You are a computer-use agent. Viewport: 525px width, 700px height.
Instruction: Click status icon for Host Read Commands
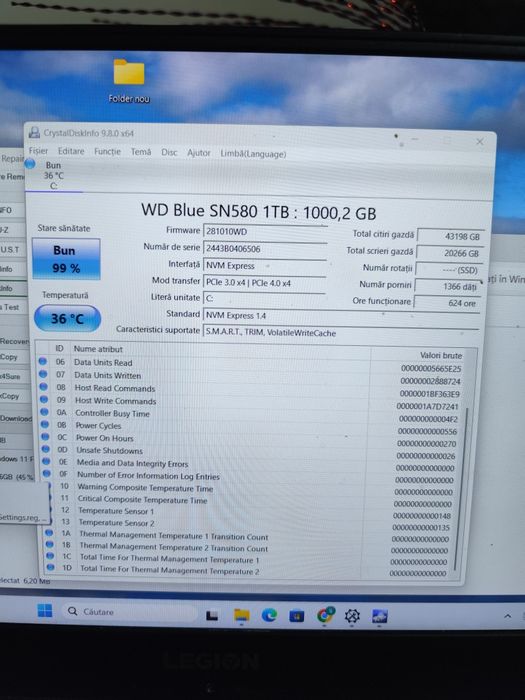pos(44,387)
